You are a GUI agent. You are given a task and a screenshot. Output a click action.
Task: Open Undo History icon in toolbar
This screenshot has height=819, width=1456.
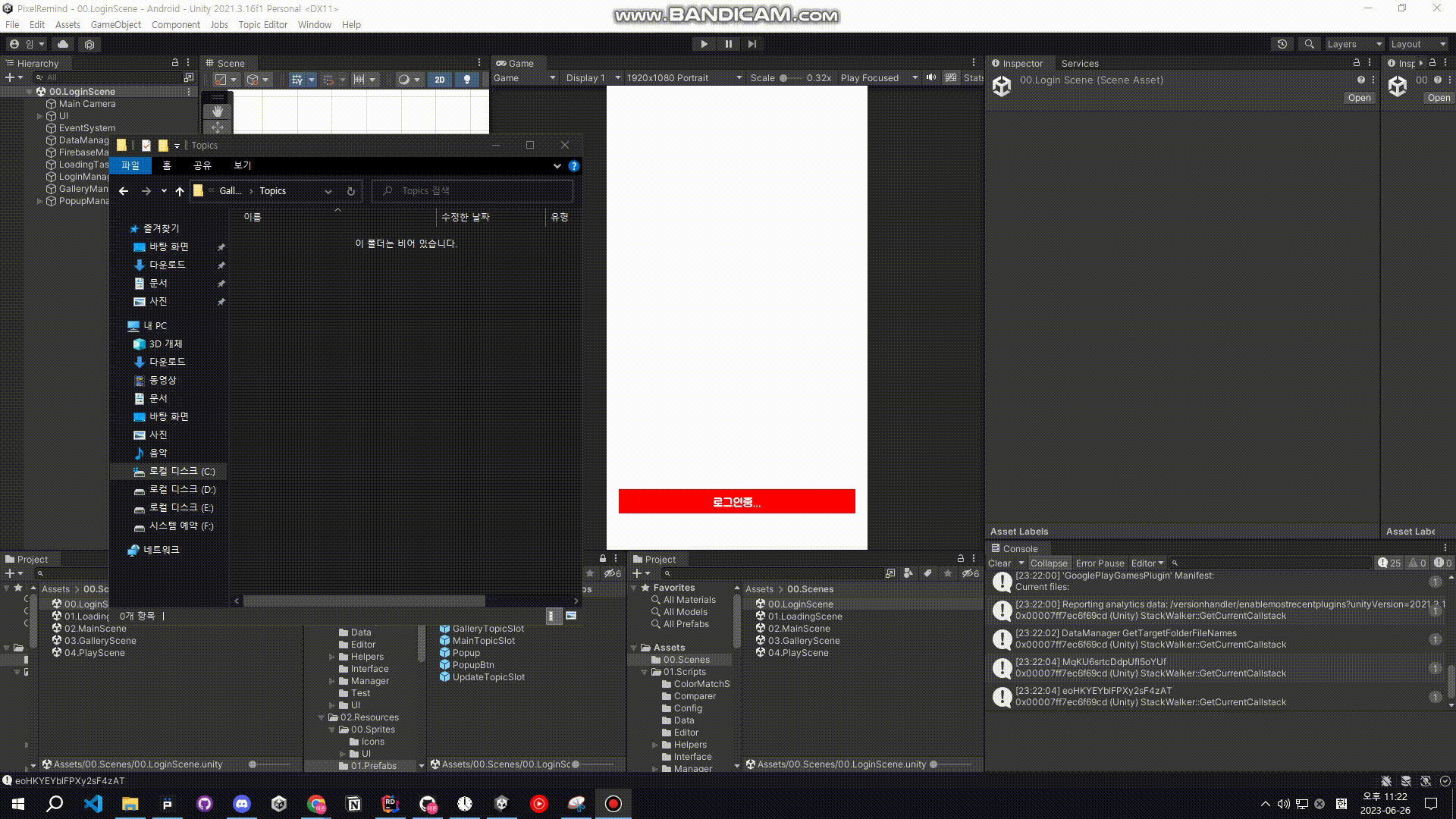click(x=1282, y=44)
